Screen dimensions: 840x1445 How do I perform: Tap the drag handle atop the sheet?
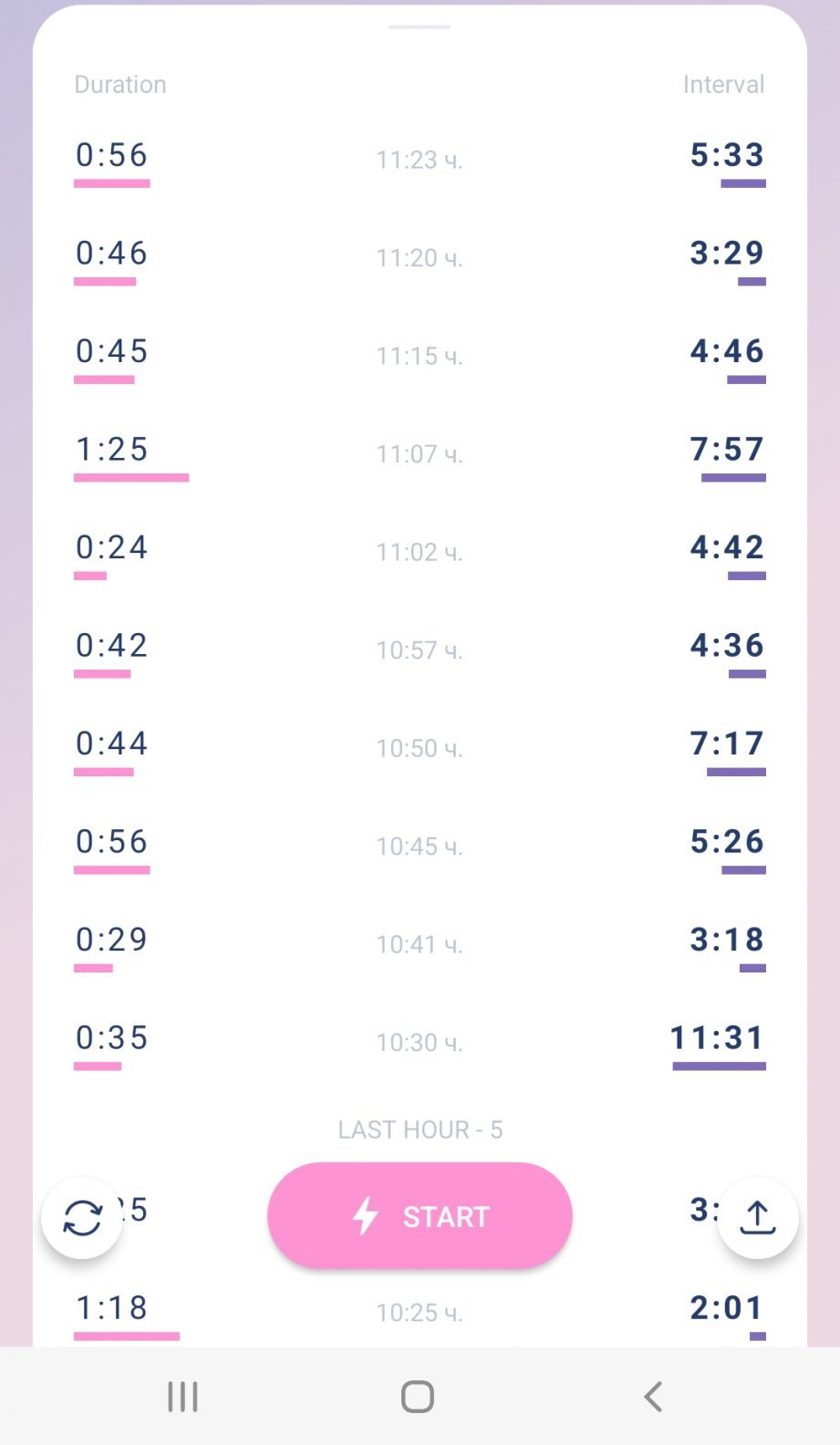[420, 26]
